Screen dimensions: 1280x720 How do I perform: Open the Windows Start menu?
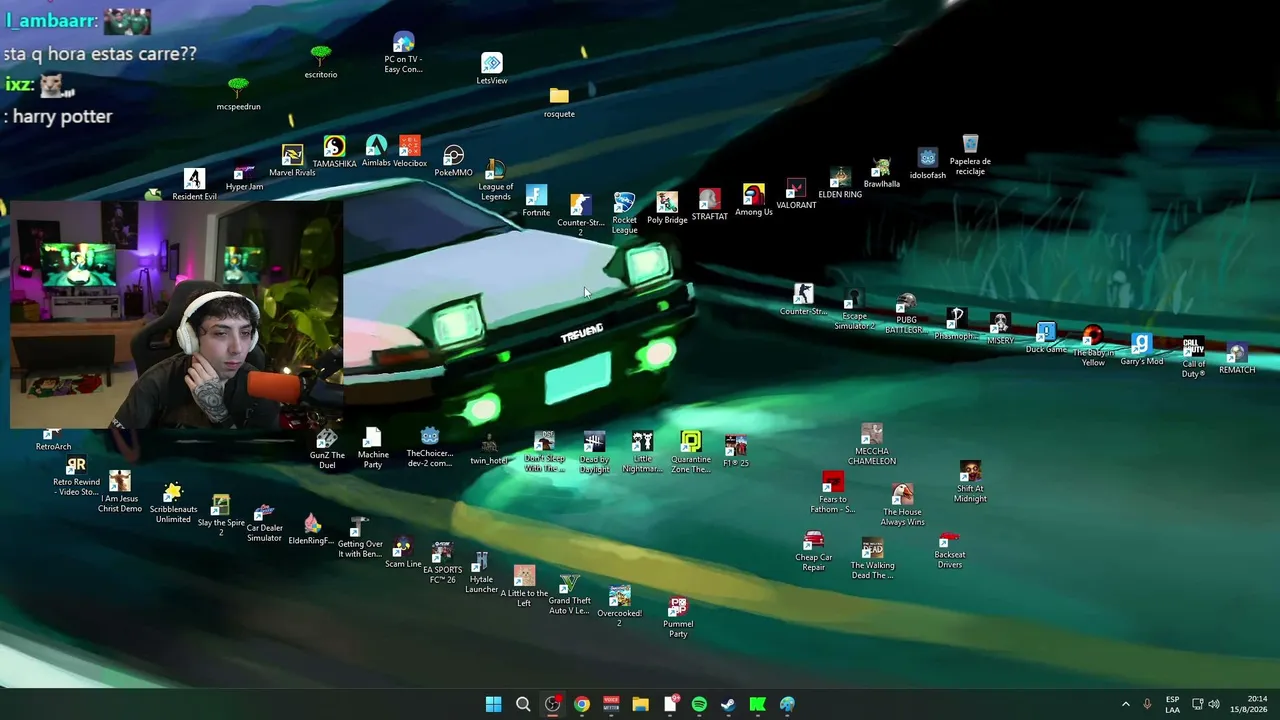[493, 704]
